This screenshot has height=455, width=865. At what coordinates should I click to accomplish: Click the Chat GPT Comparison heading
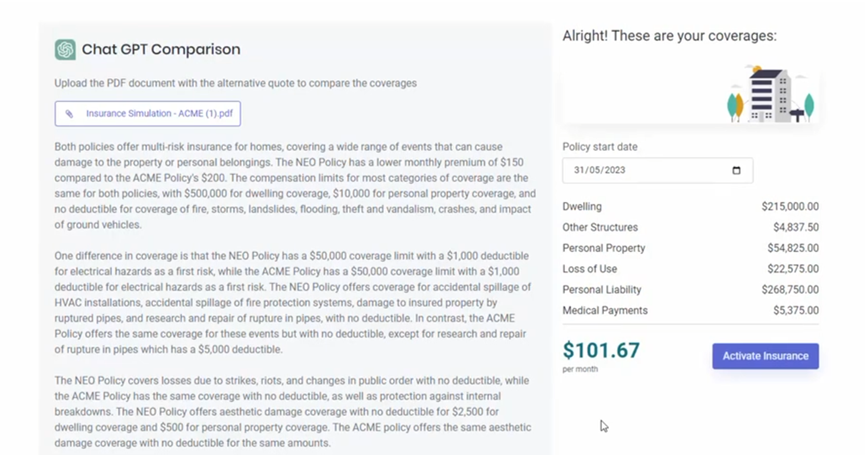coord(161,50)
